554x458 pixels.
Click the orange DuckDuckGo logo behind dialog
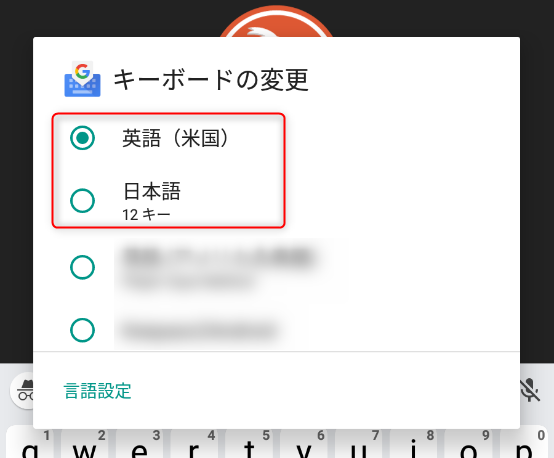click(276, 21)
